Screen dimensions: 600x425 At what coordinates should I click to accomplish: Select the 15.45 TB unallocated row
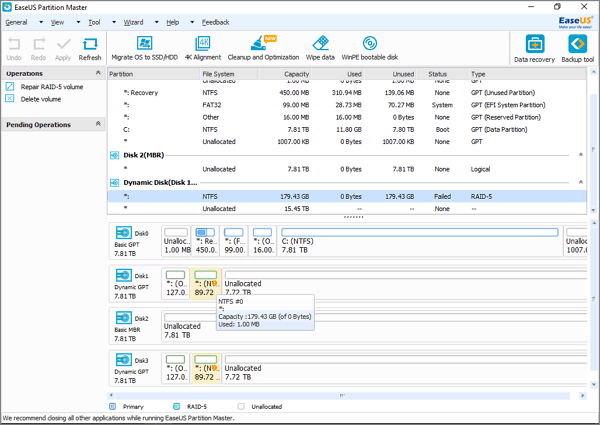pos(347,209)
